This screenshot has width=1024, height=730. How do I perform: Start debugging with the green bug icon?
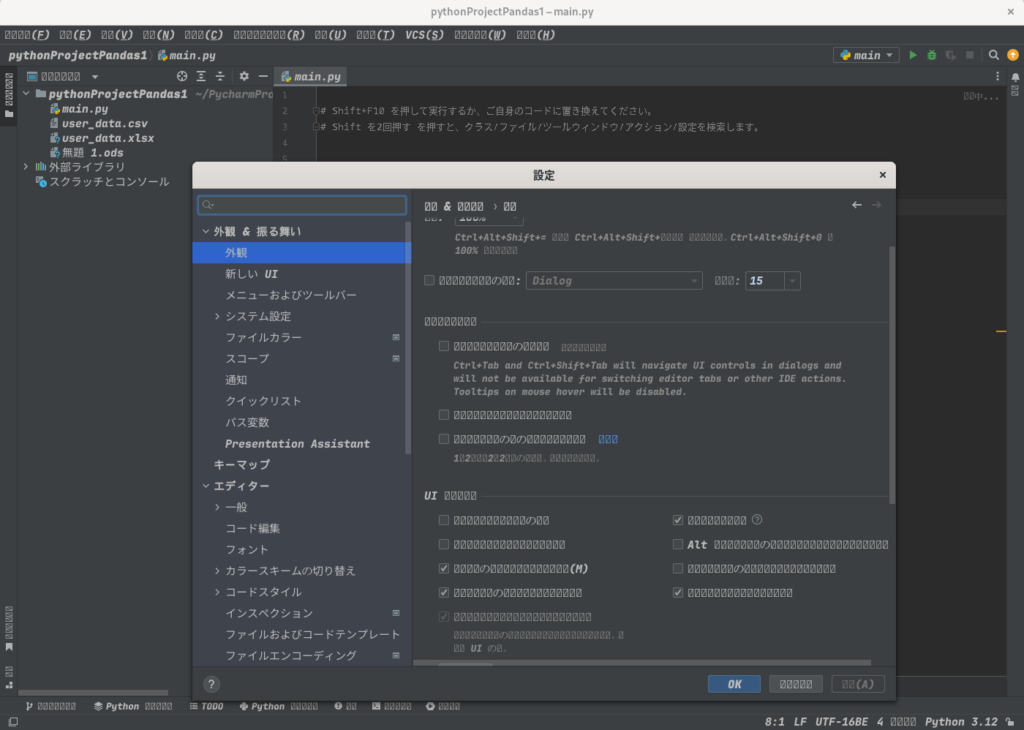tap(932, 56)
